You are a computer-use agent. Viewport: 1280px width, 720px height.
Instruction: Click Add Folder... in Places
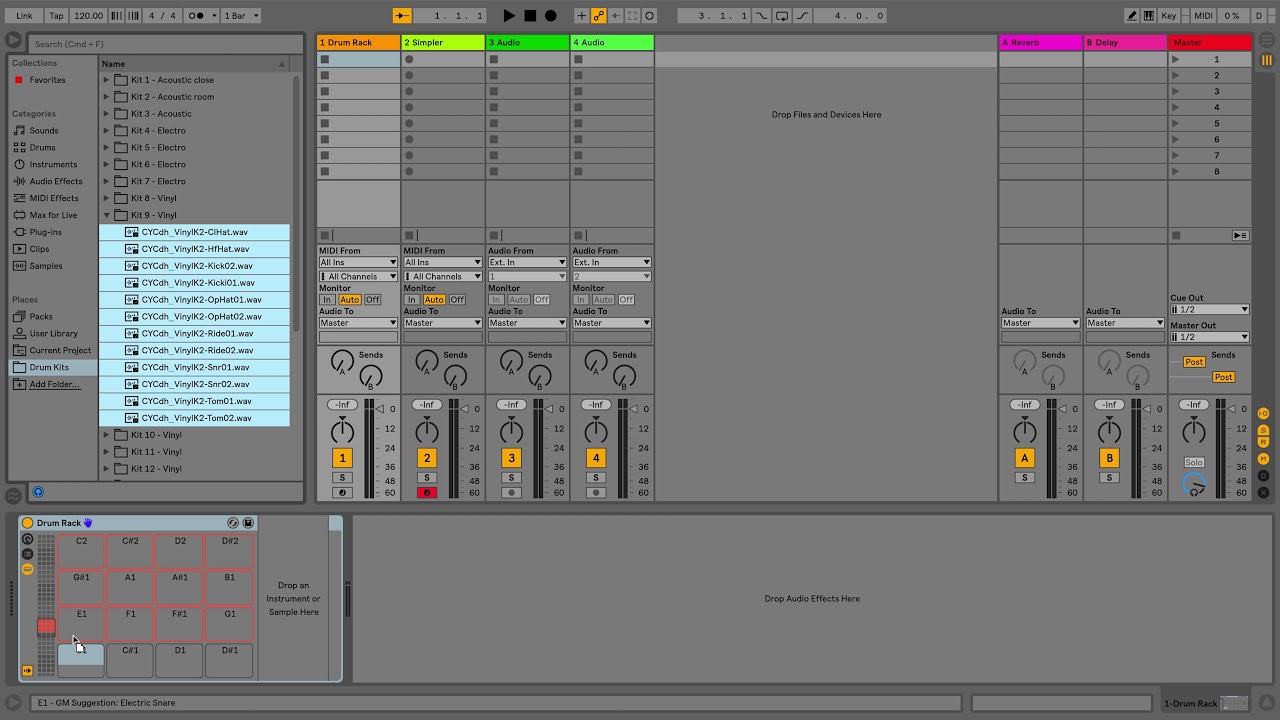[x=55, y=385]
